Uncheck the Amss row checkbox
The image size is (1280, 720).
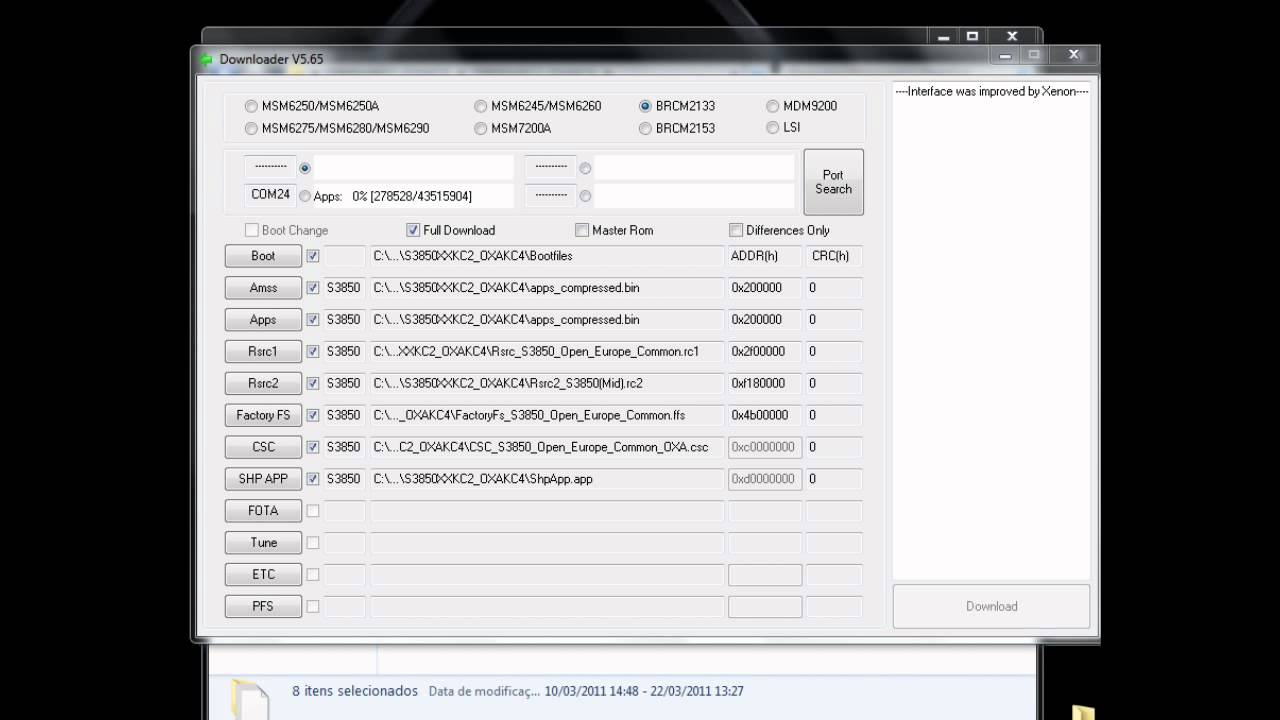(313, 288)
